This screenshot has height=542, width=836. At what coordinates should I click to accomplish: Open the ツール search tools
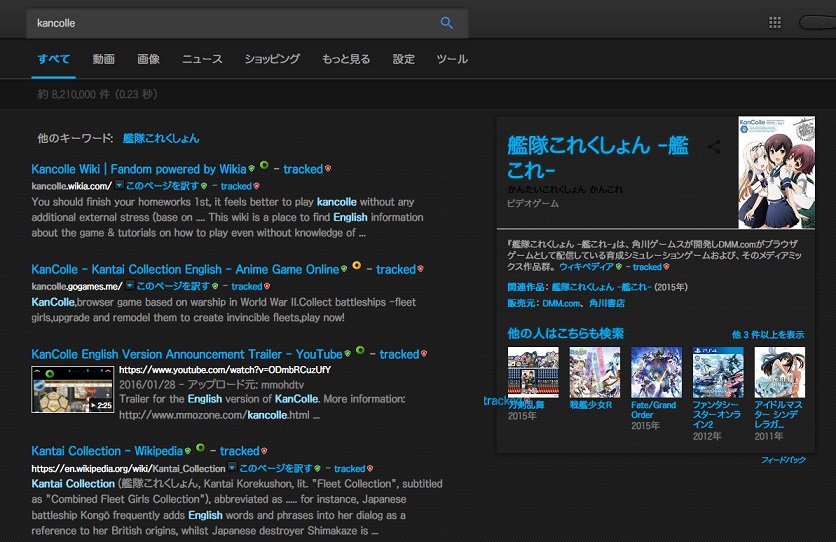click(452, 59)
